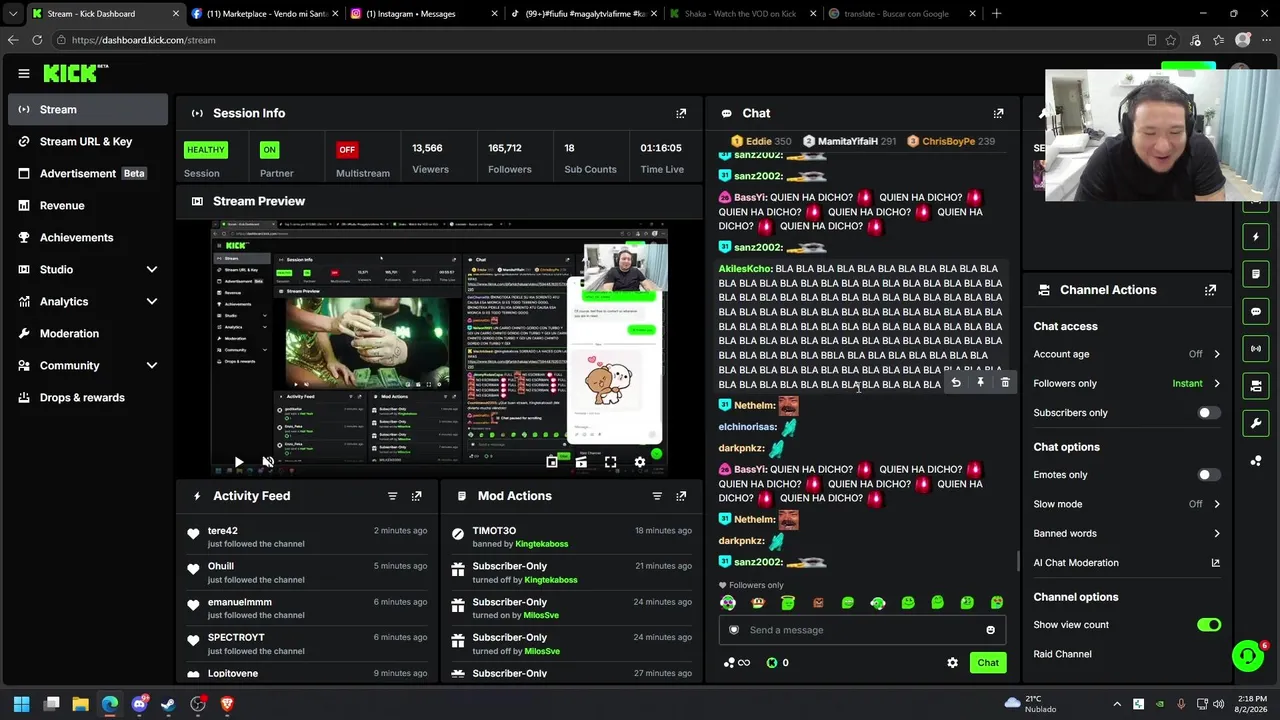Image resolution: width=1280 pixels, height=720 pixels.
Task: Open the Moderation page
Action: click(88, 333)
